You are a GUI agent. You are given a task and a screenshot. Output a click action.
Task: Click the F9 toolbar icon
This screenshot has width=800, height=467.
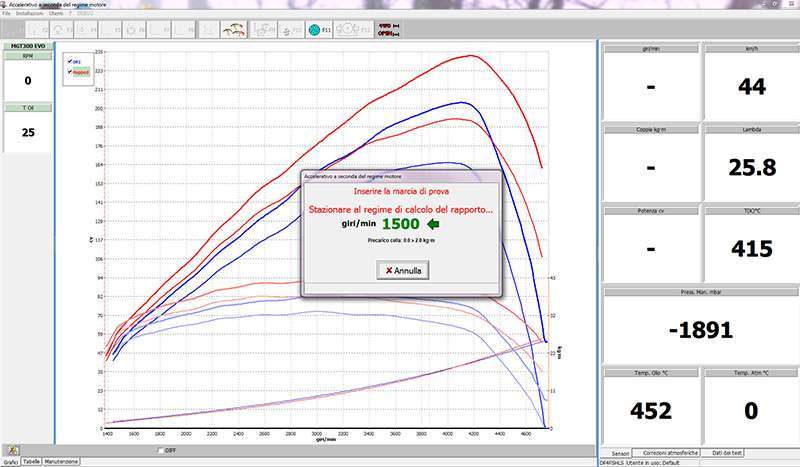tap(264, 30)
